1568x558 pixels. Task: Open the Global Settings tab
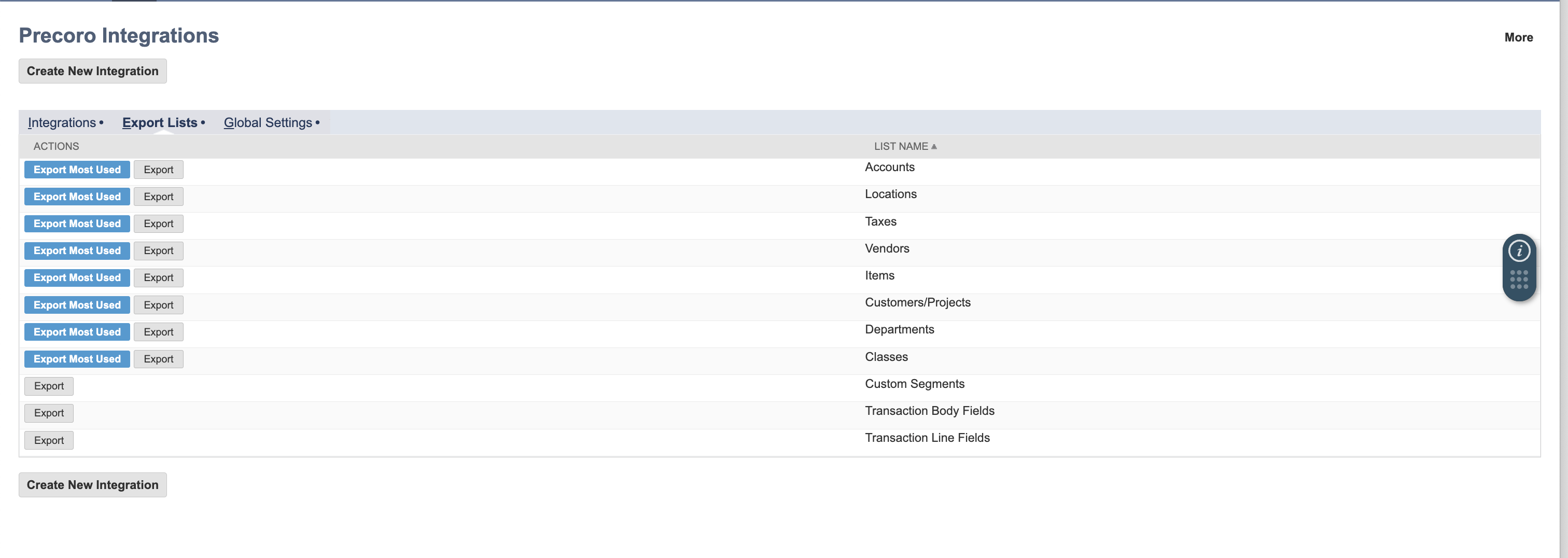[x=268, y=122]
